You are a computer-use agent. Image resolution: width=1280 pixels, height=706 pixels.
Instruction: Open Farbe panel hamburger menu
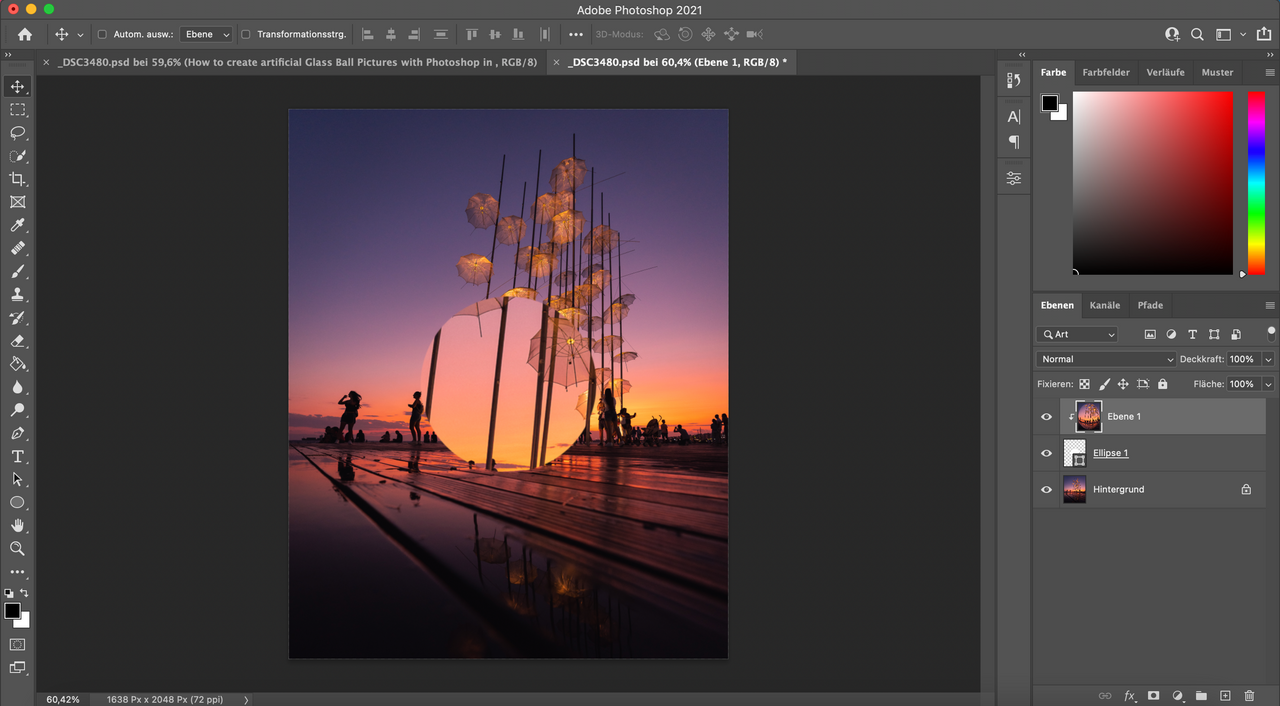[1270, 72]
